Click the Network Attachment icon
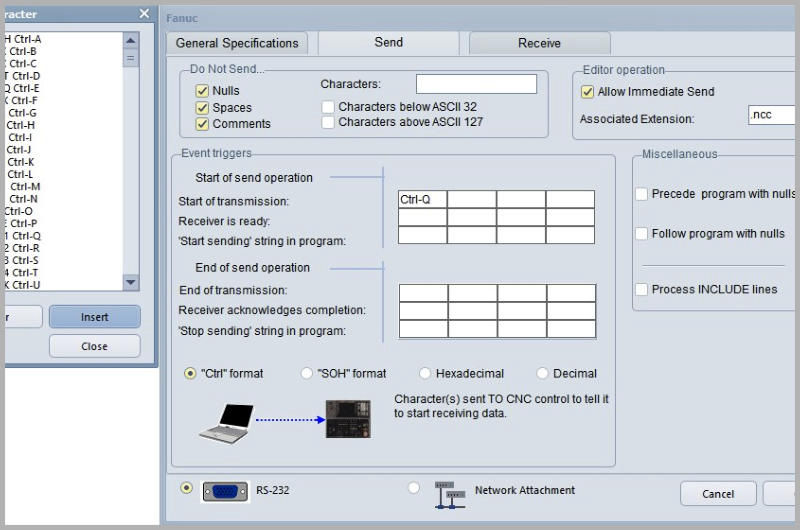800x530 pixels. click(x=449, y=494)
